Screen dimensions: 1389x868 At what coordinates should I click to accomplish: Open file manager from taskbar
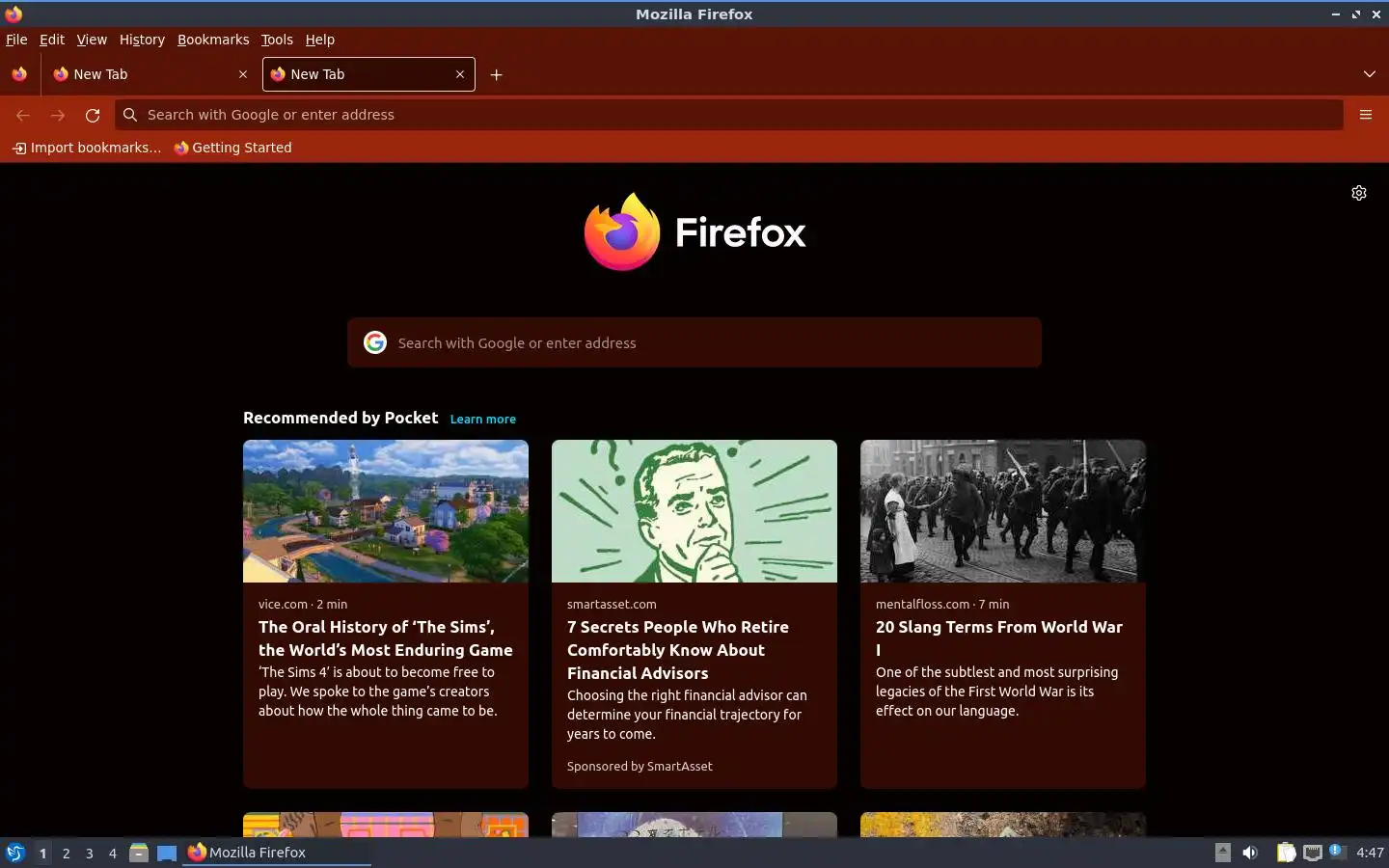click(x=139, y=853)
